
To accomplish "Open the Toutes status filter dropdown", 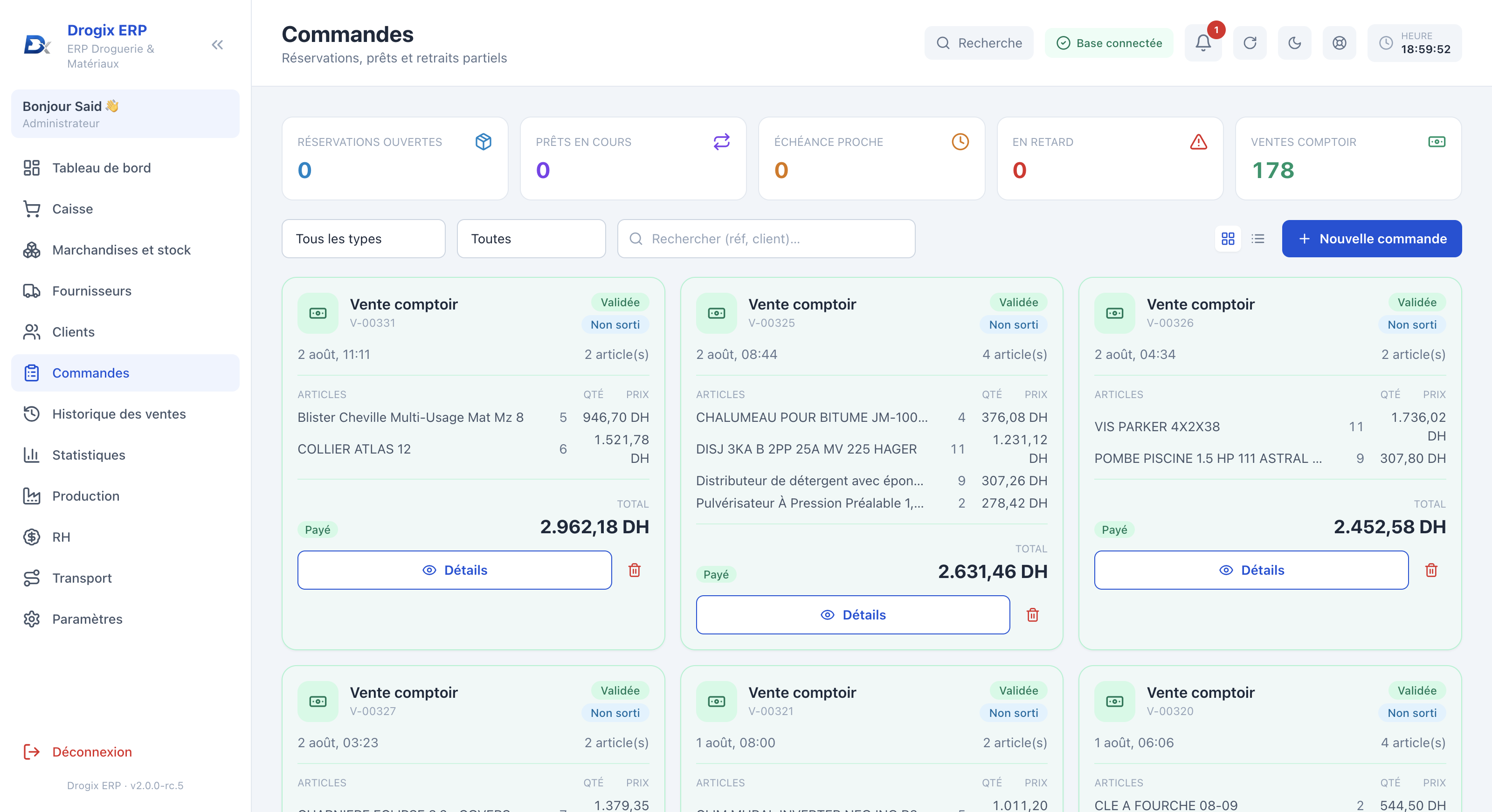I will (531, 239).
